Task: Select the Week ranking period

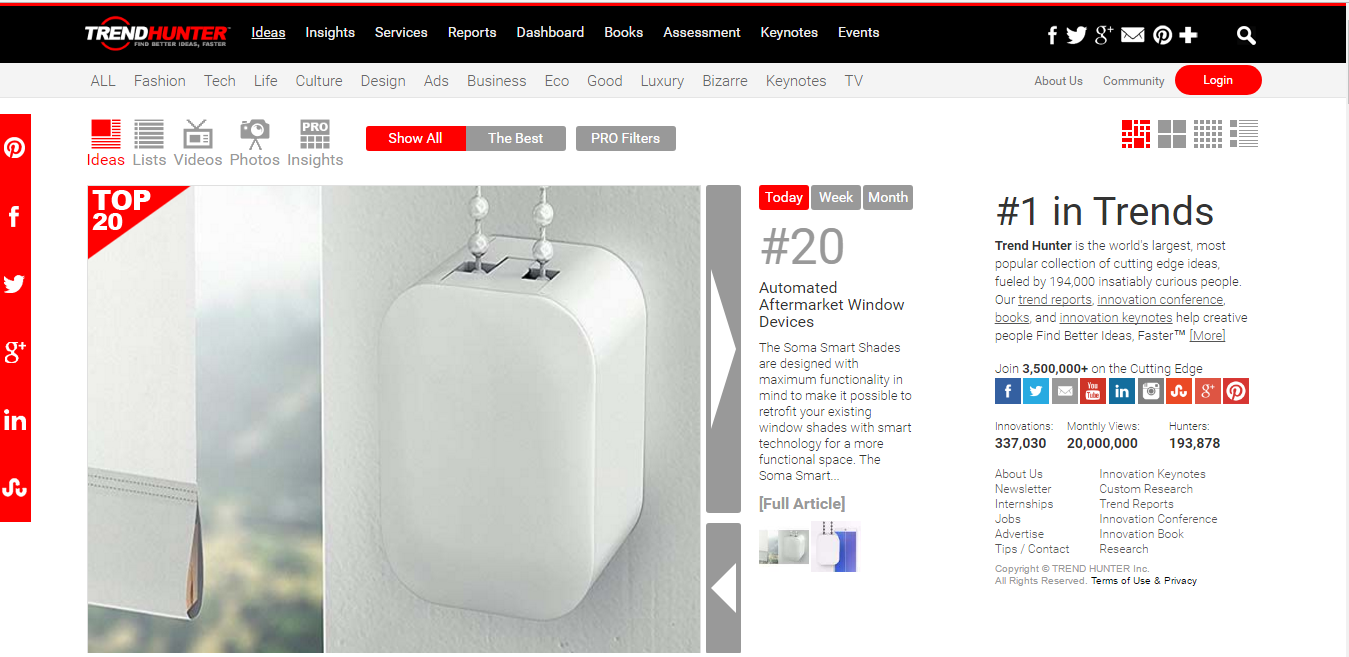Action: click(x=836, y=197)
